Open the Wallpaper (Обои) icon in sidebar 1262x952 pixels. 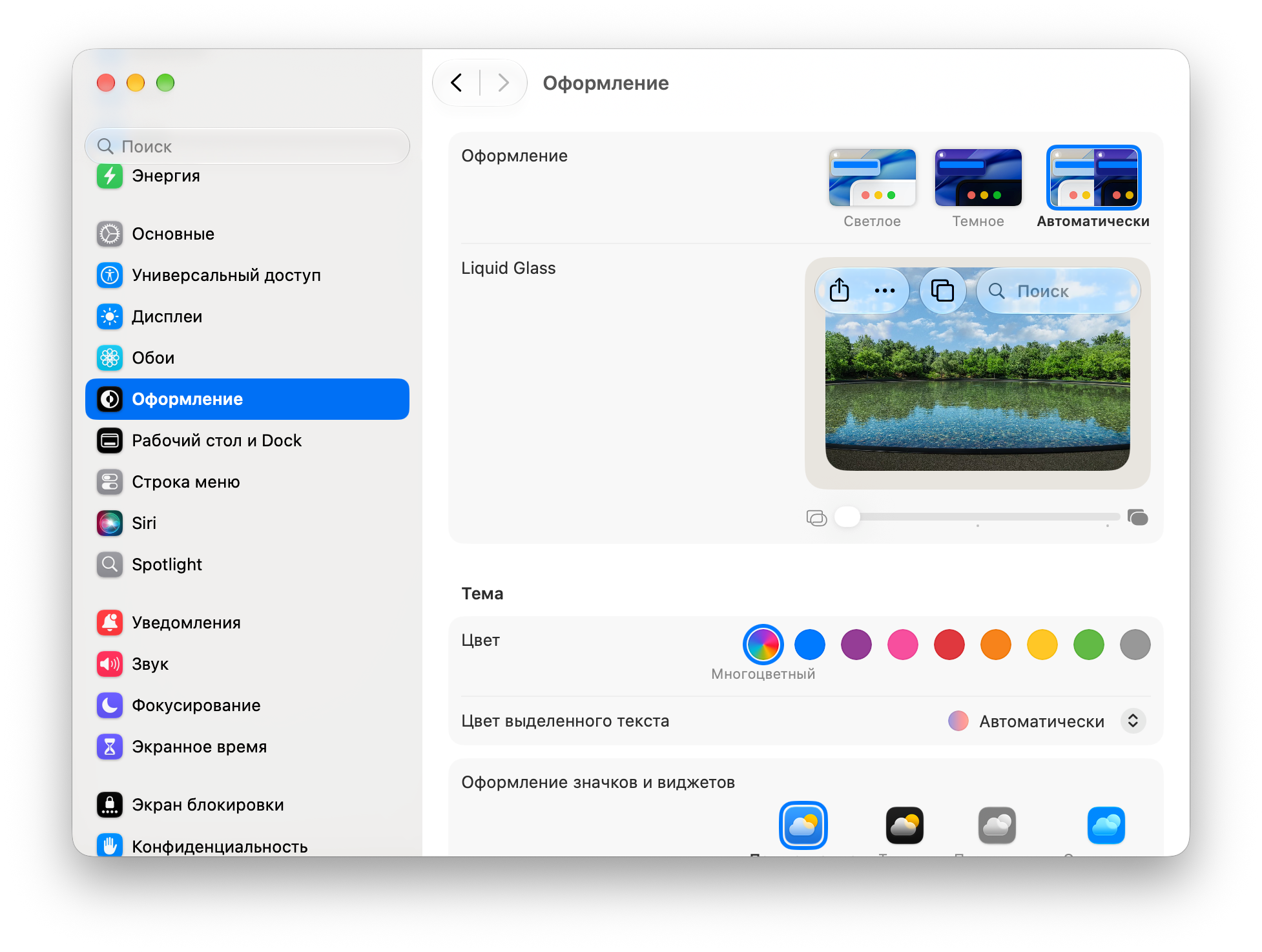point(110,358)
